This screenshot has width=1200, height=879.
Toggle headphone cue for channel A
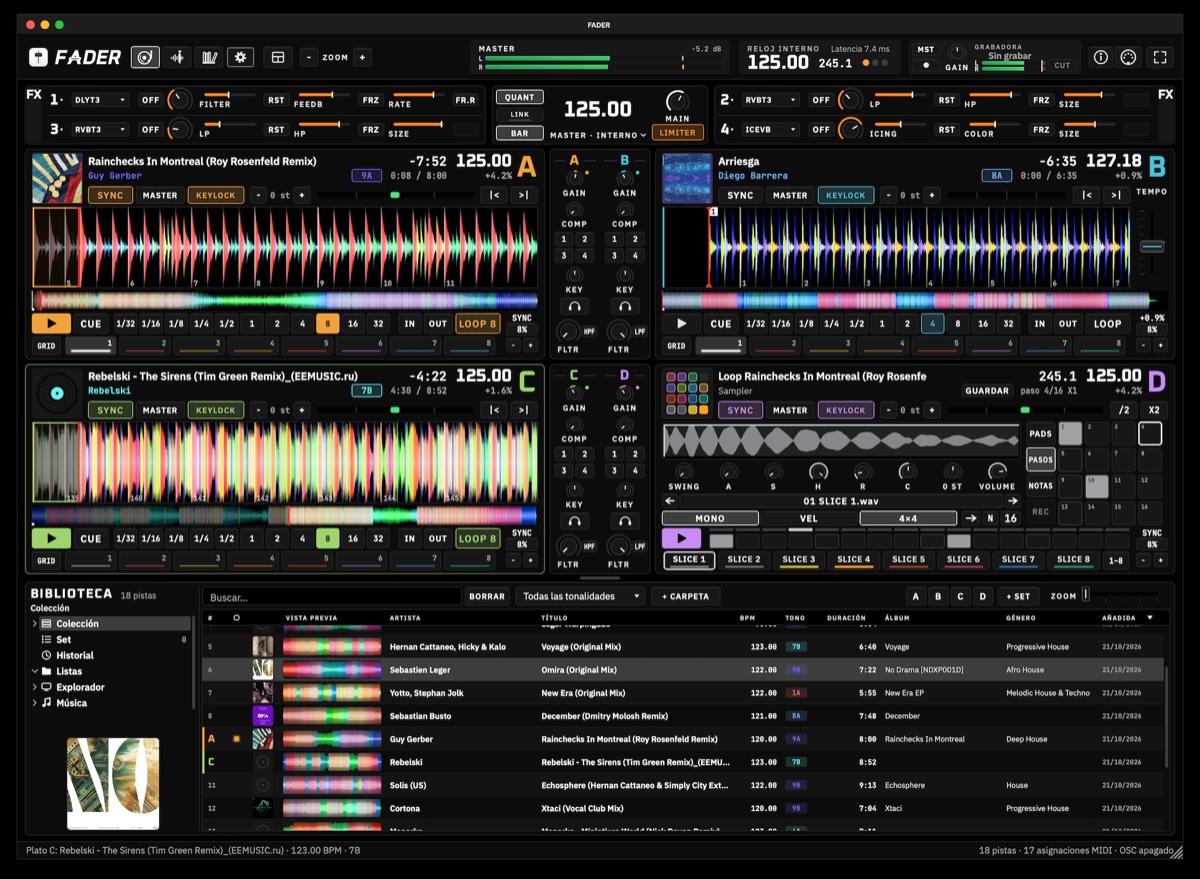pyautogui.click(x=574, y=306)
